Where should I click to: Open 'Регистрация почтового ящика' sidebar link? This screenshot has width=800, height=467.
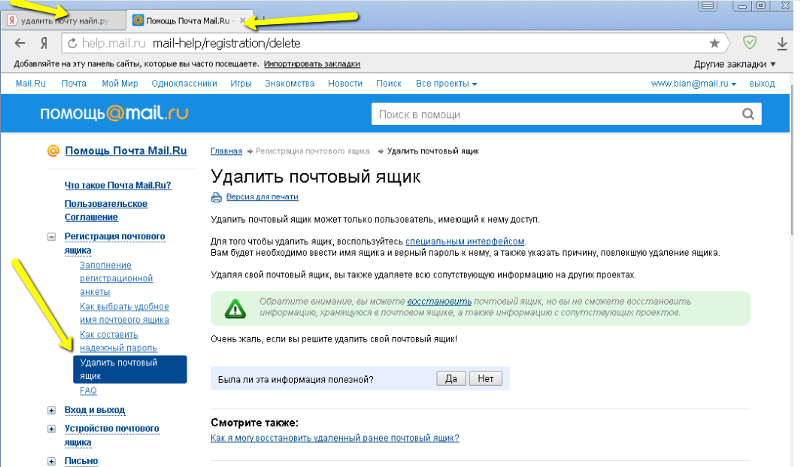coord(115,243)
